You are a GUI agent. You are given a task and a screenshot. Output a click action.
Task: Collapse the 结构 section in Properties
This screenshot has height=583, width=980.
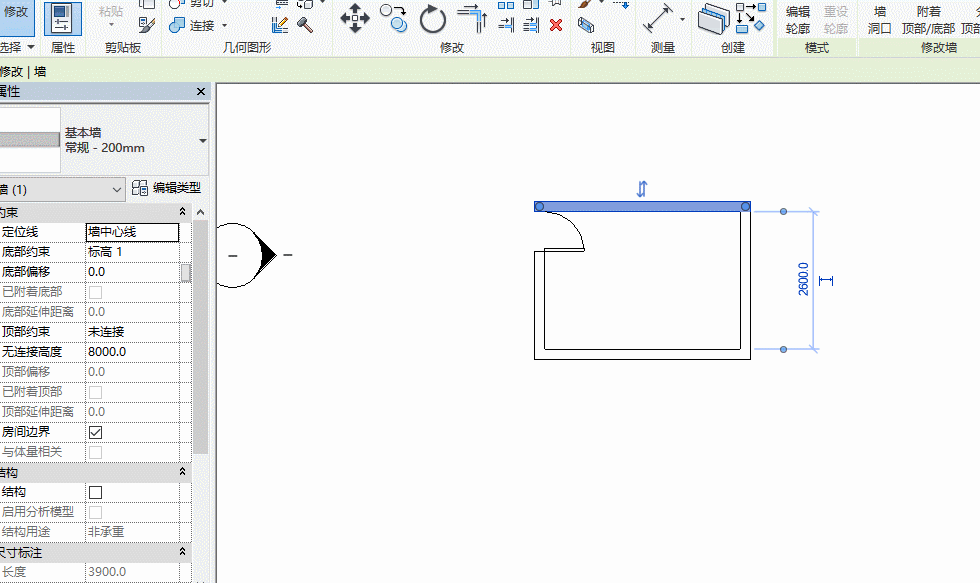click(182, 472)
